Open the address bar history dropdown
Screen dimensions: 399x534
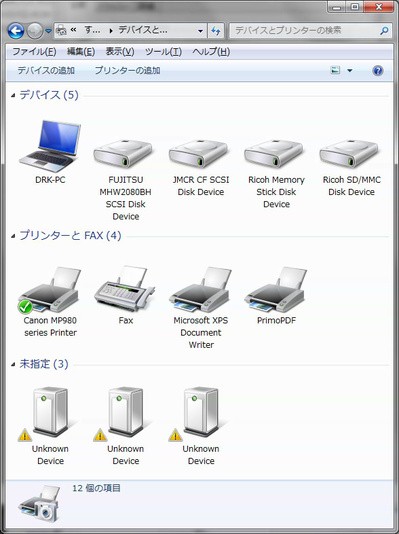tap(200, 31)
